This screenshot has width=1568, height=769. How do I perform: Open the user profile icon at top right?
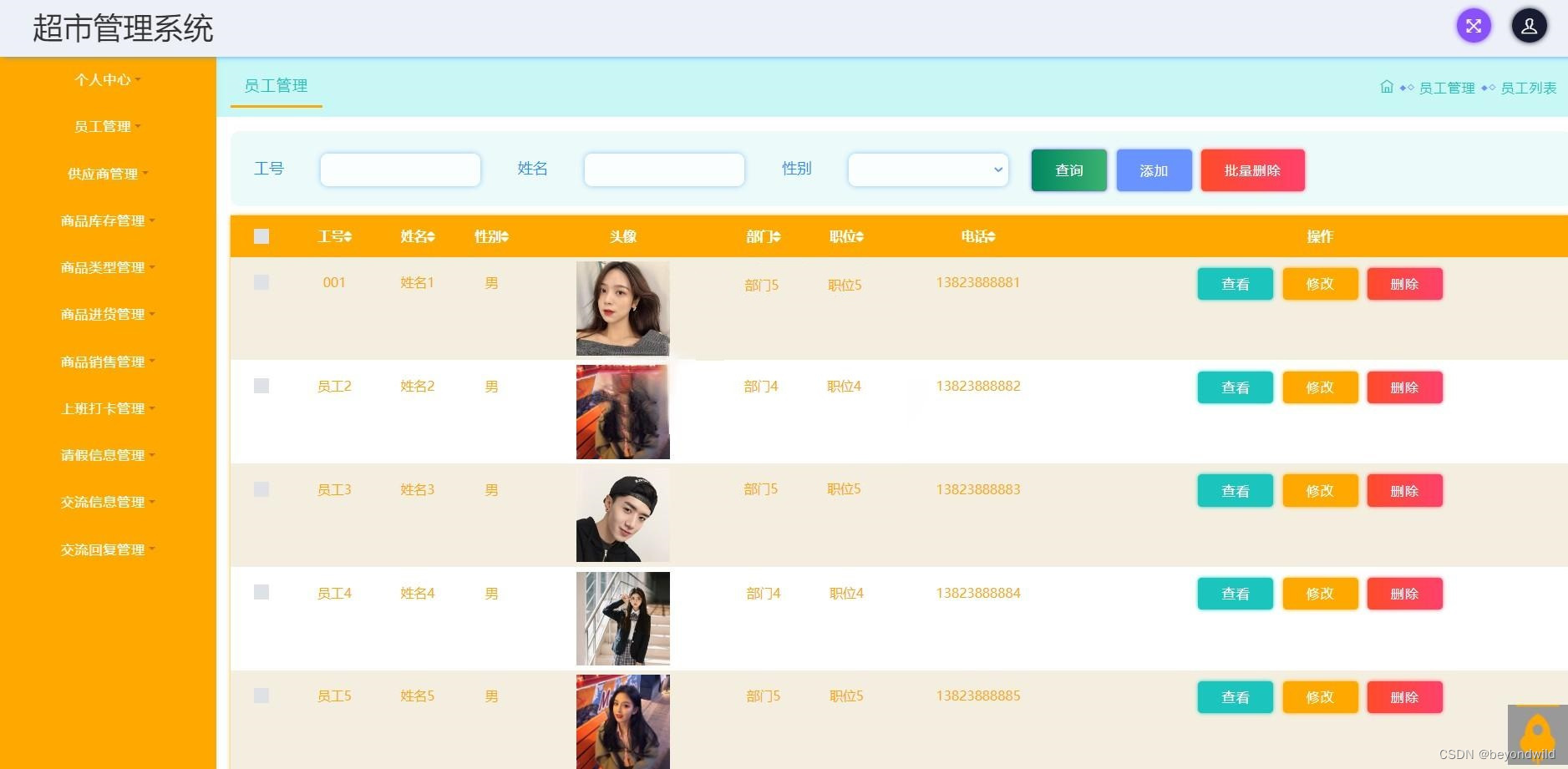point(1530,26)
